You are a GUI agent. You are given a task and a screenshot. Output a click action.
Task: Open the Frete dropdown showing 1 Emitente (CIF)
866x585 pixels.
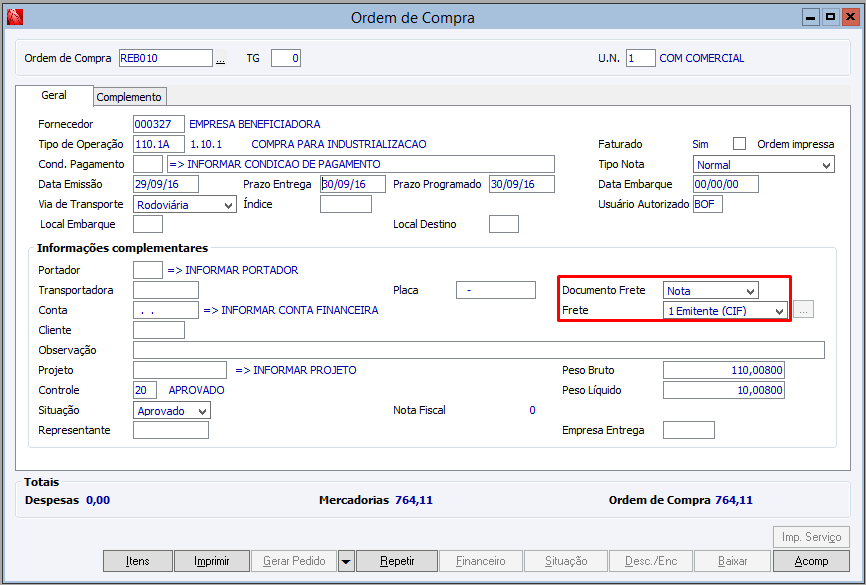point(725,310)
